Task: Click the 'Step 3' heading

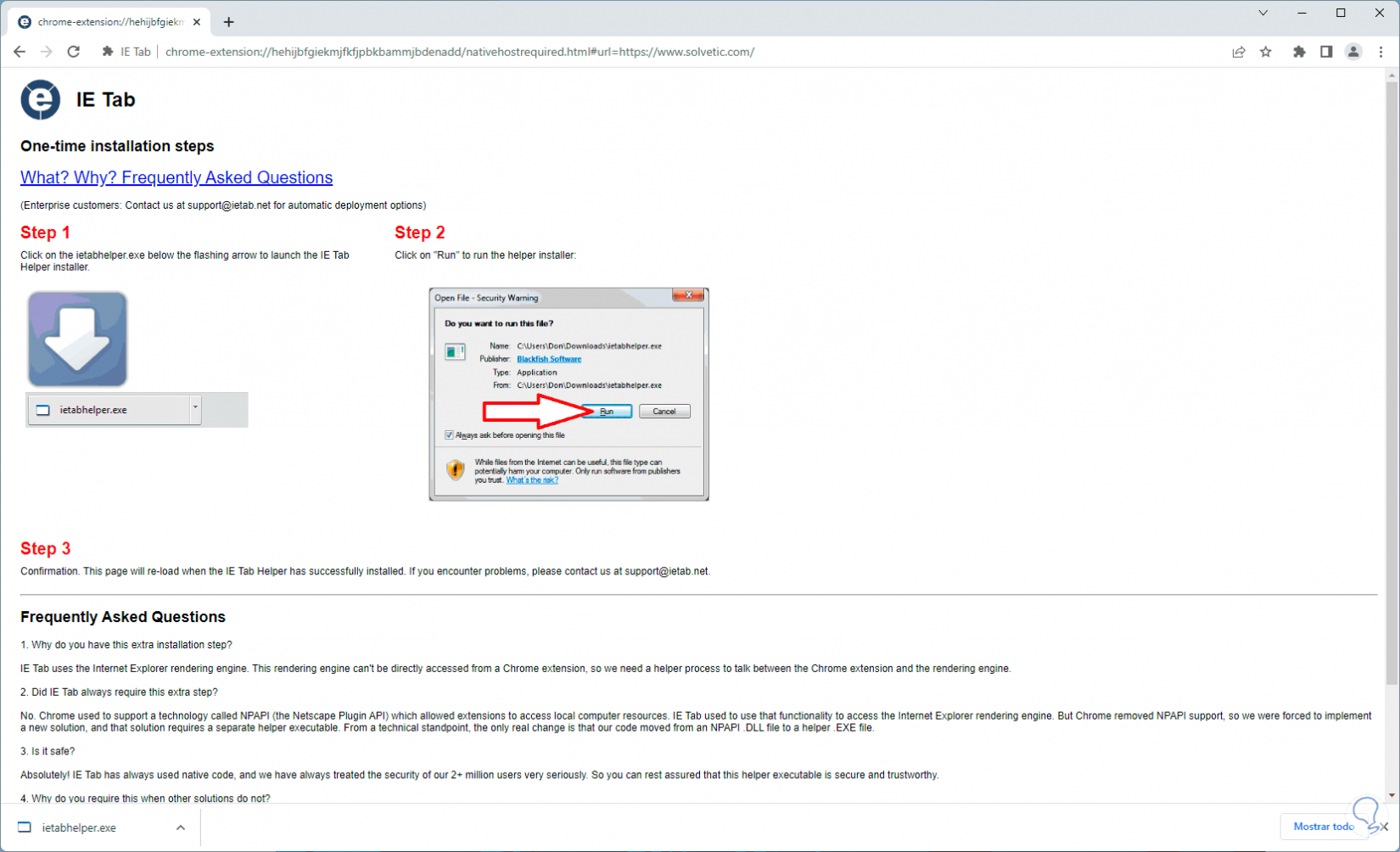Action: coord(46,548)
